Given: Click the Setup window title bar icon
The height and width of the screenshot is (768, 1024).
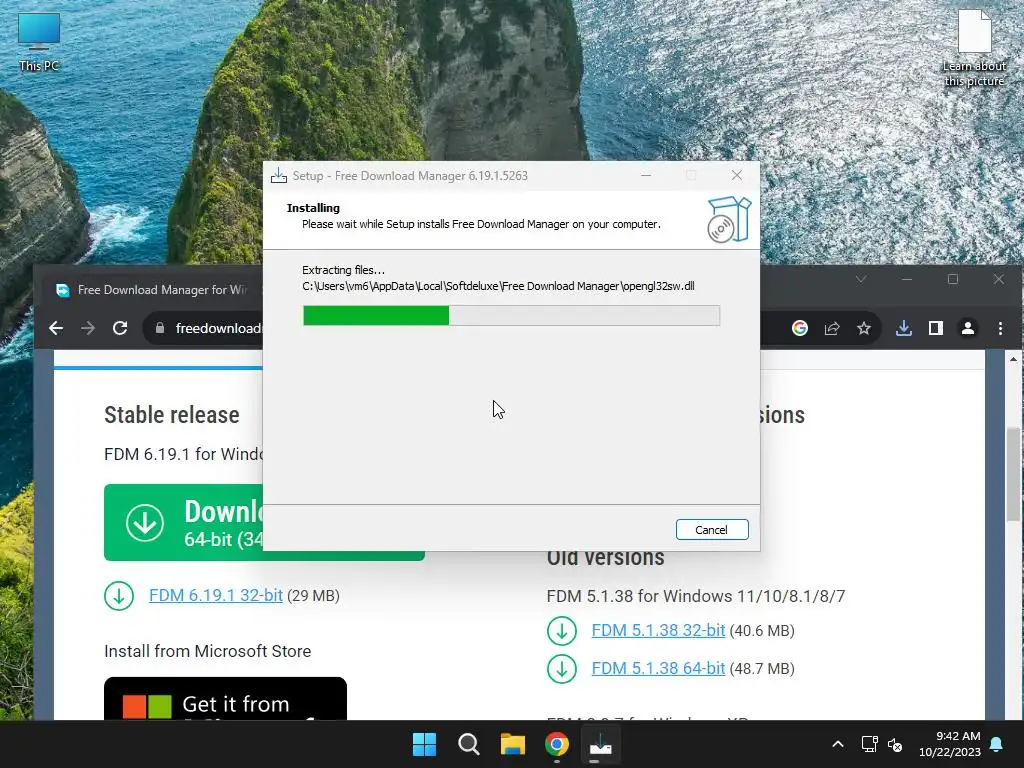Looking at the screenshot, I should pos(279,176).
